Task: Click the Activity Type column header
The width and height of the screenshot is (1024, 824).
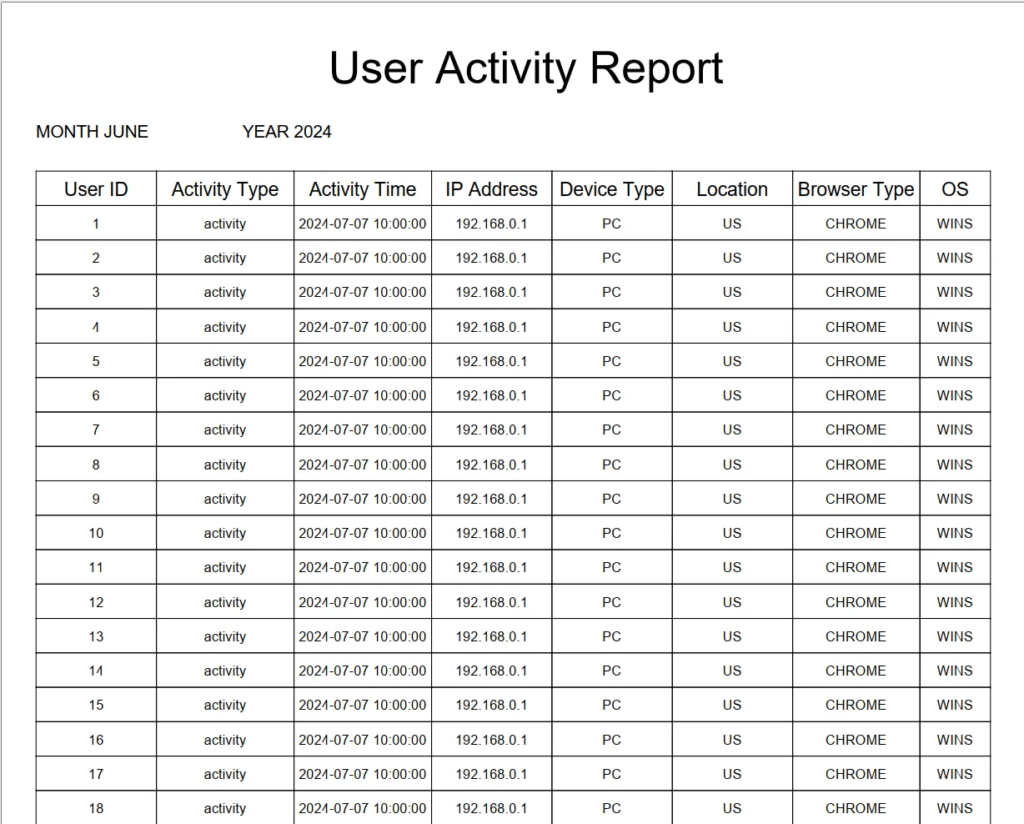Action: 225,189
